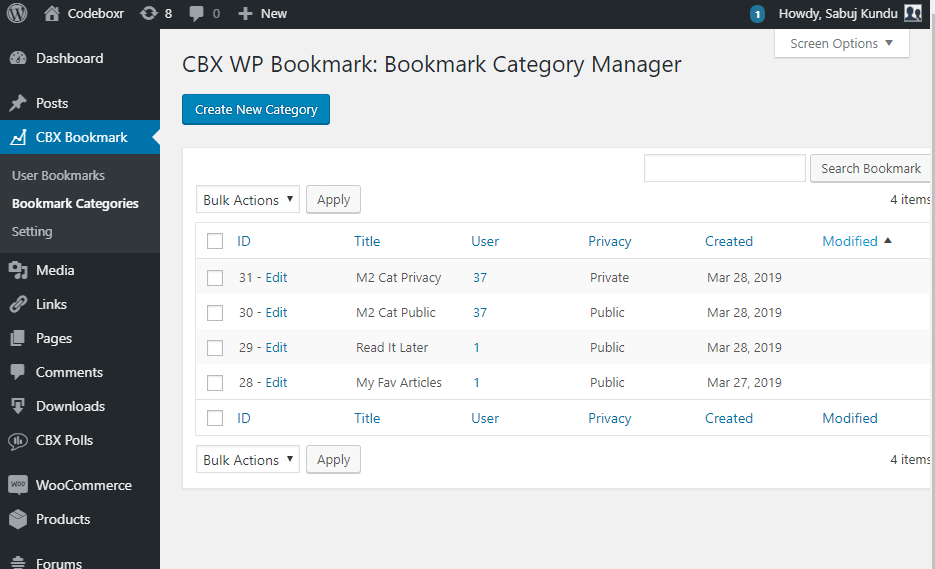Click the Downloads icon in sidebar

coord(18,406)
